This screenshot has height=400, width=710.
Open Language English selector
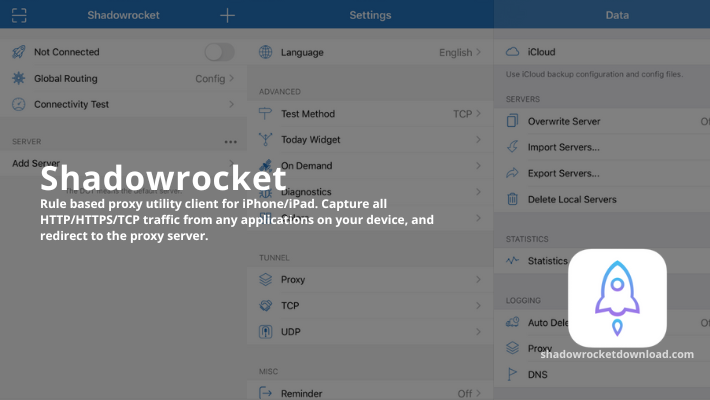(x=460, y=53)
